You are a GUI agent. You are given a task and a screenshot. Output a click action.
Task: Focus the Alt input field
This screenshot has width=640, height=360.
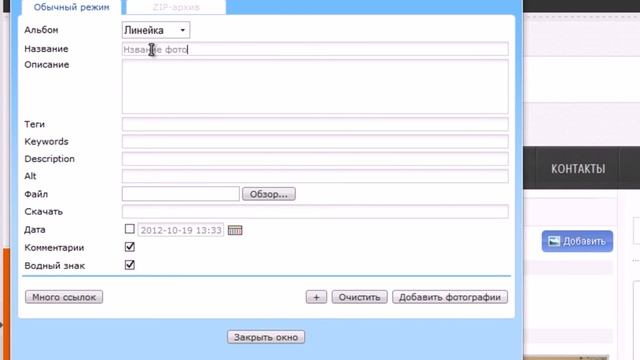tap(315, 176)
